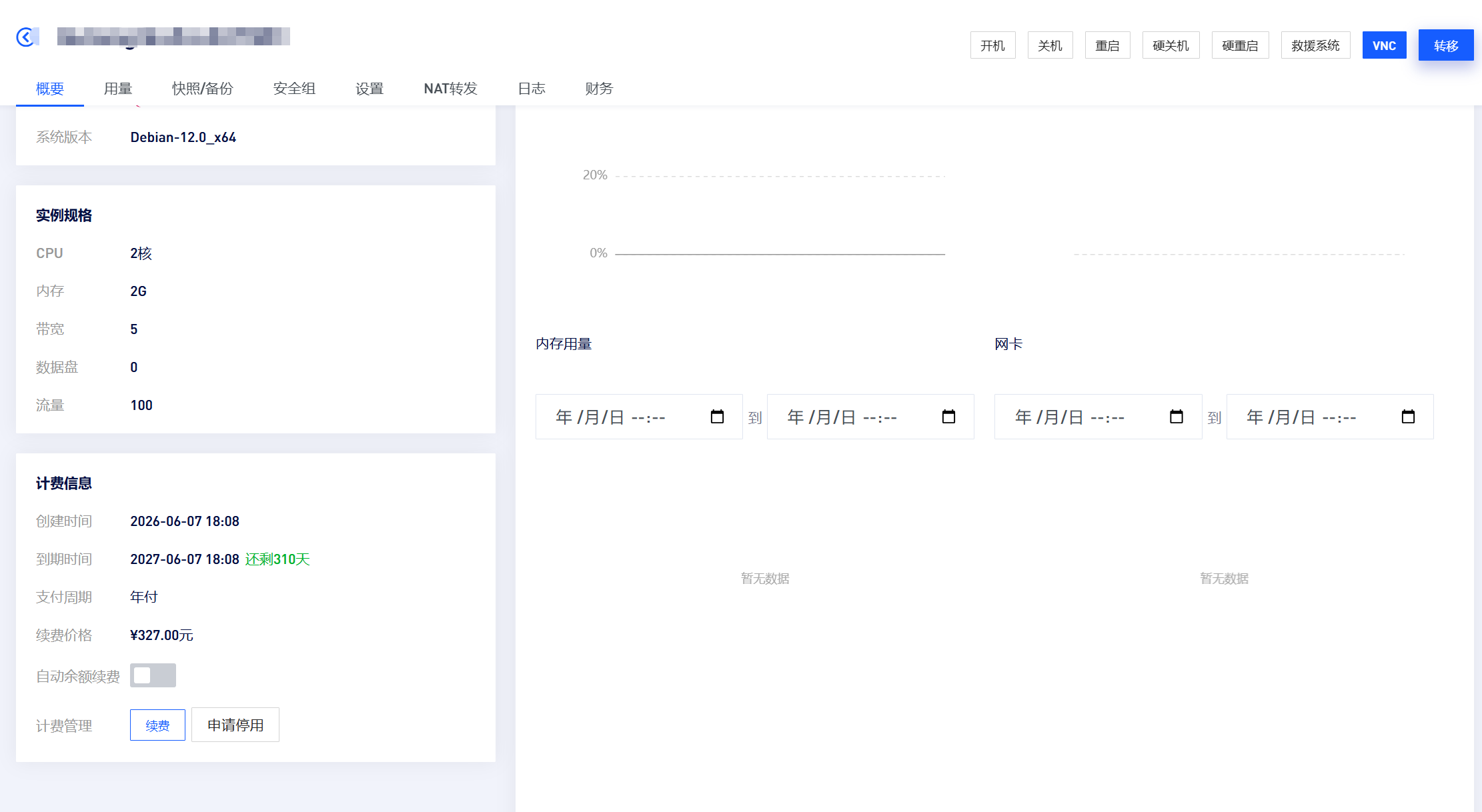Click the 内存用量 chart heading
Screen dimensions: 1482x812
564,344
